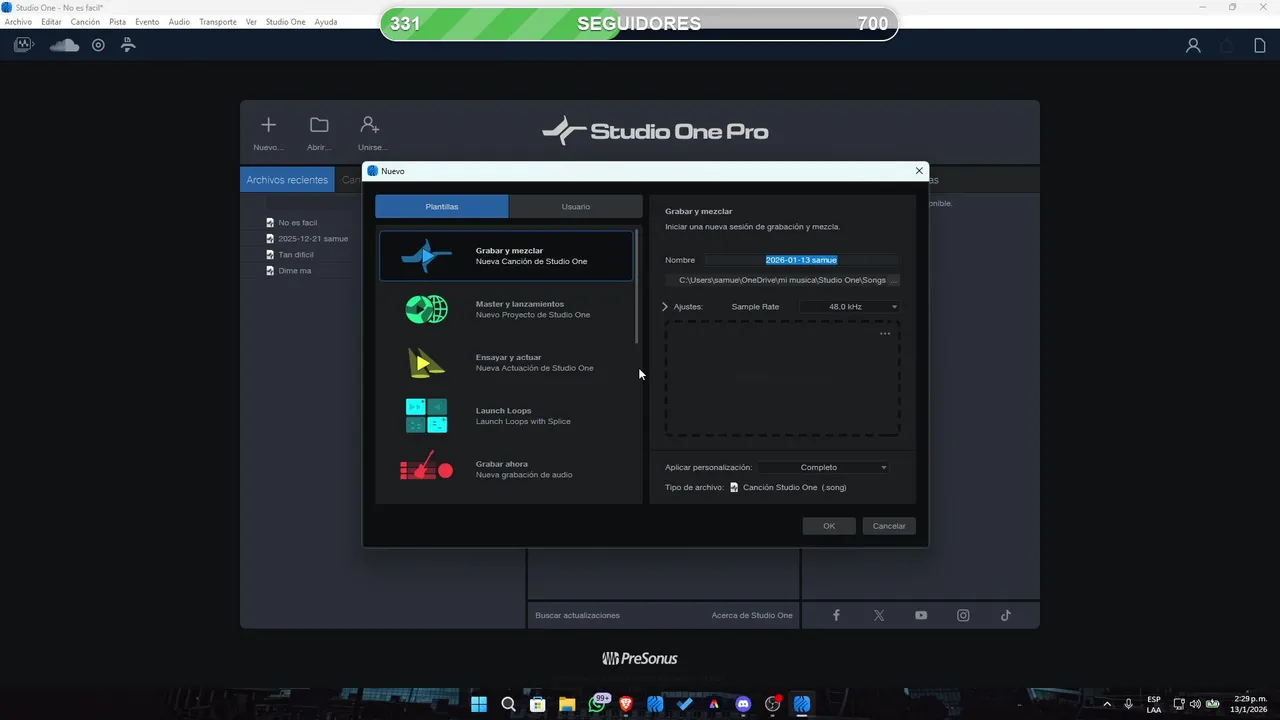The height and width of the screenshot is (720, 1280).
Task: Open the volume tray icon
Action: point(1195,704)
